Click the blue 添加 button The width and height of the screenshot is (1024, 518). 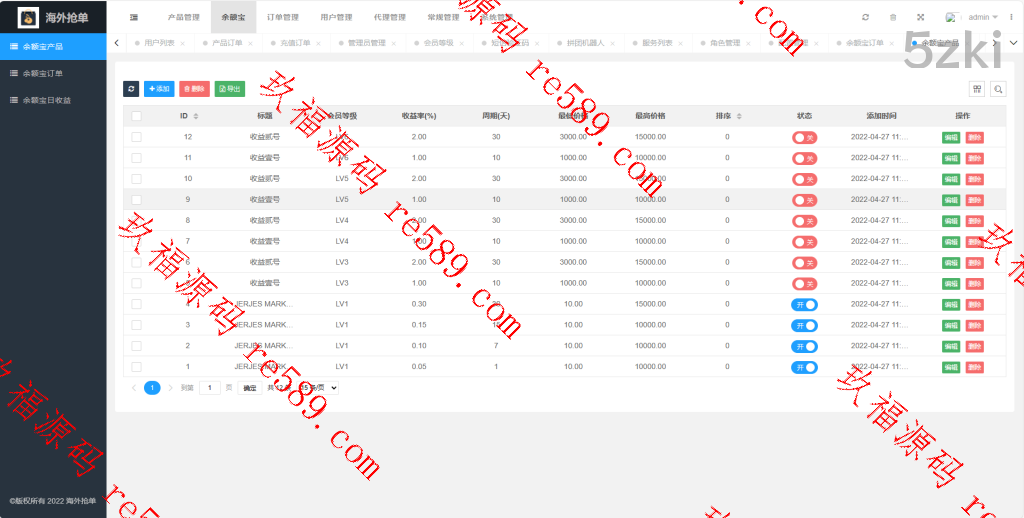[x=158, y=89]
